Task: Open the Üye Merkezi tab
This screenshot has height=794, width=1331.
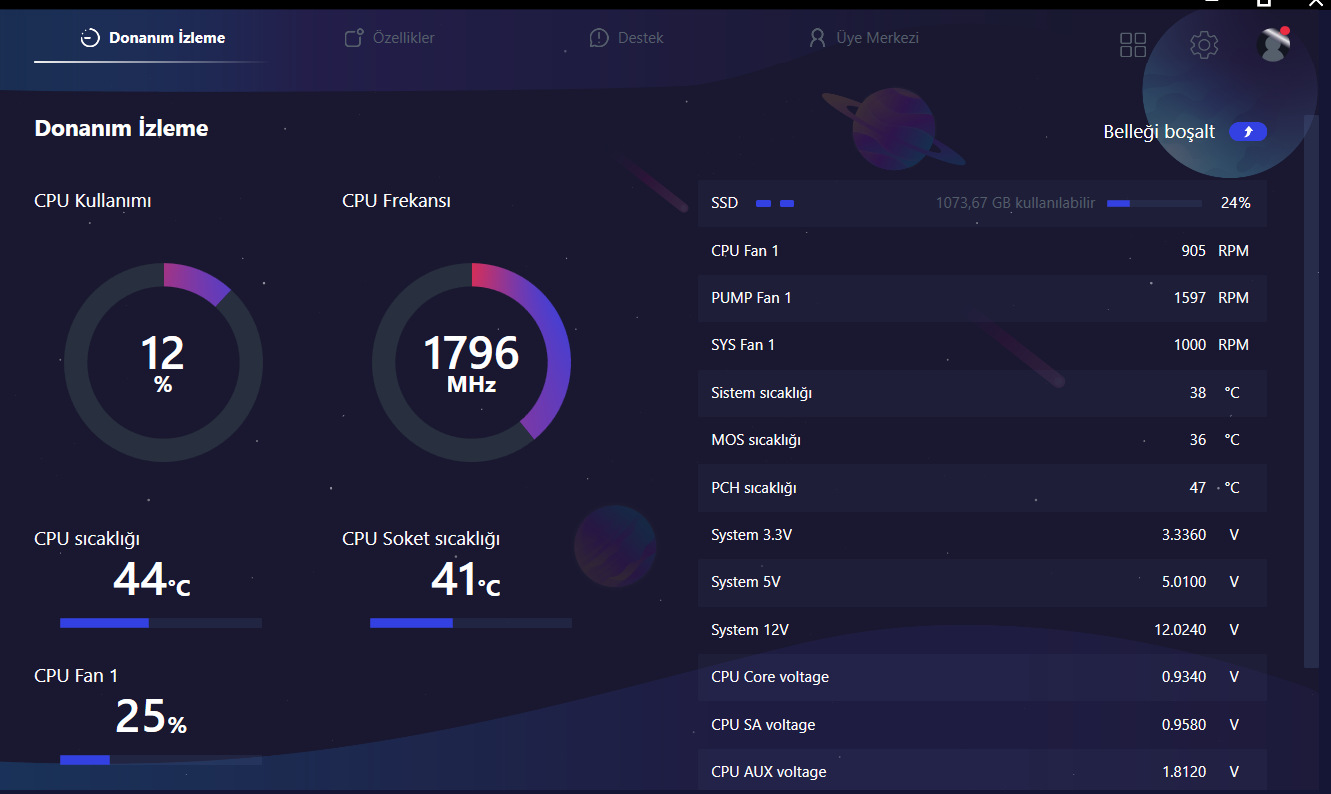Action: [x=863, y=38]
